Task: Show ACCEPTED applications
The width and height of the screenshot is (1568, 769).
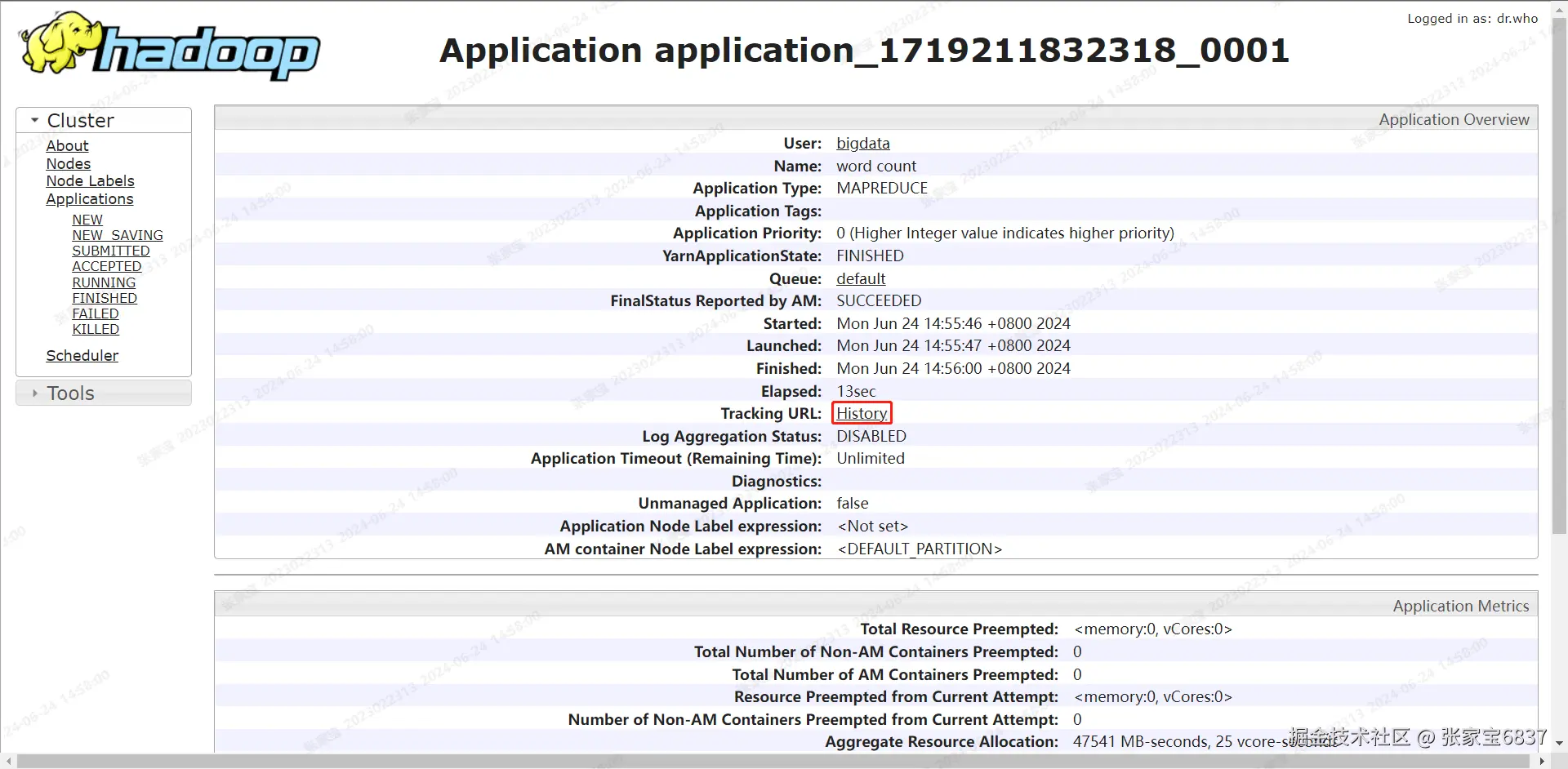Action: (x=107, y=266)
